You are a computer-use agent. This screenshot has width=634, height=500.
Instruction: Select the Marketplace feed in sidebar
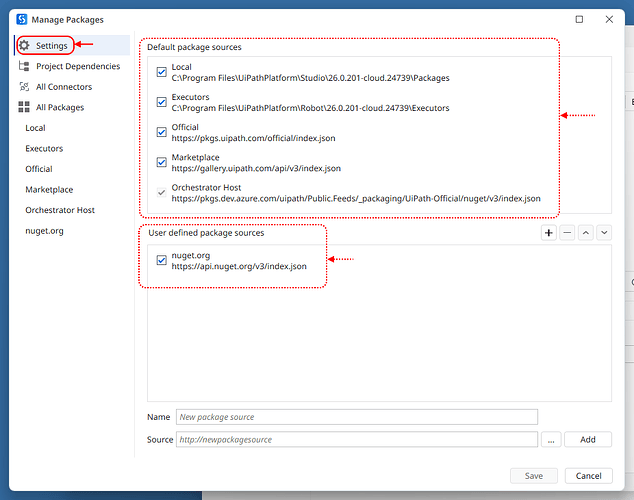[49, 190]
